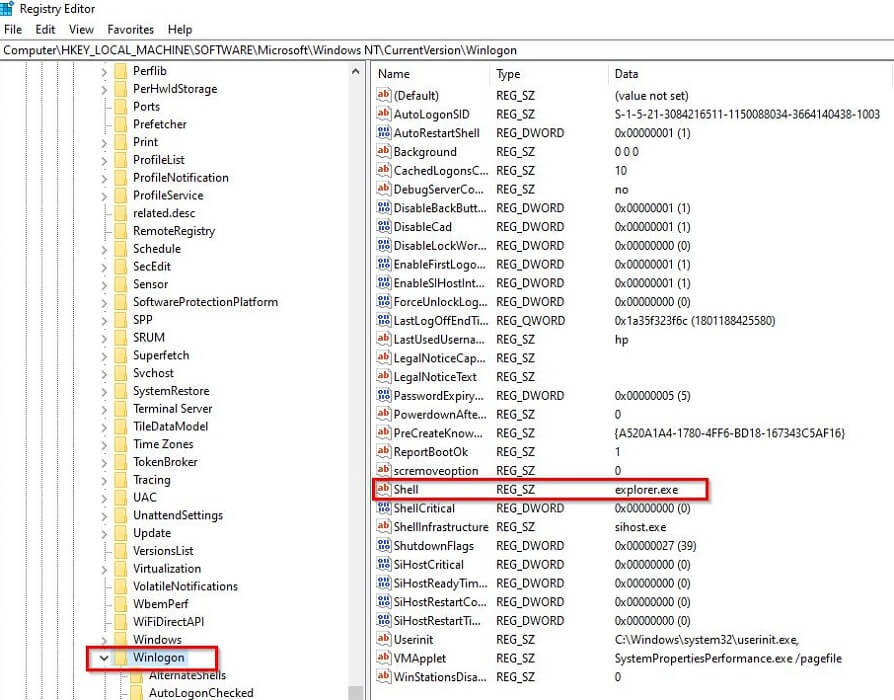Click the string icon next to VMApplet
Screen dimensions: 894x700
(x=382, y=658)
